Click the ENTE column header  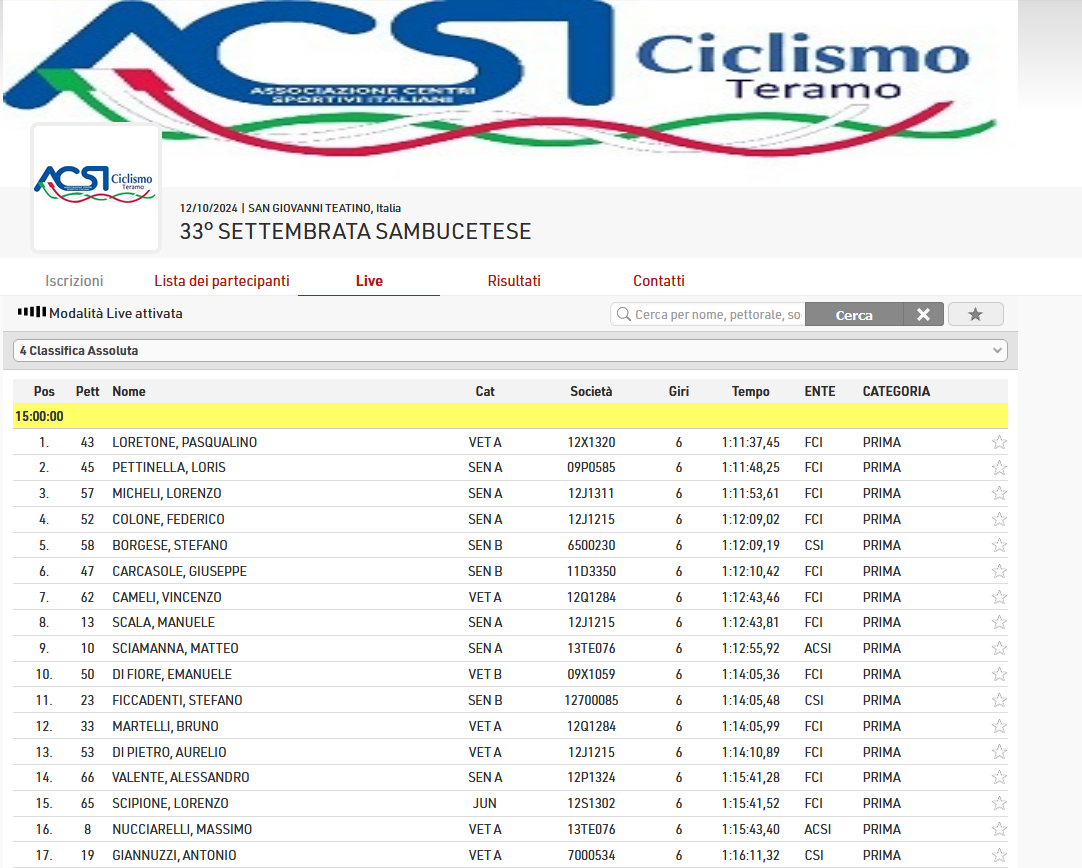click(820, 391)
